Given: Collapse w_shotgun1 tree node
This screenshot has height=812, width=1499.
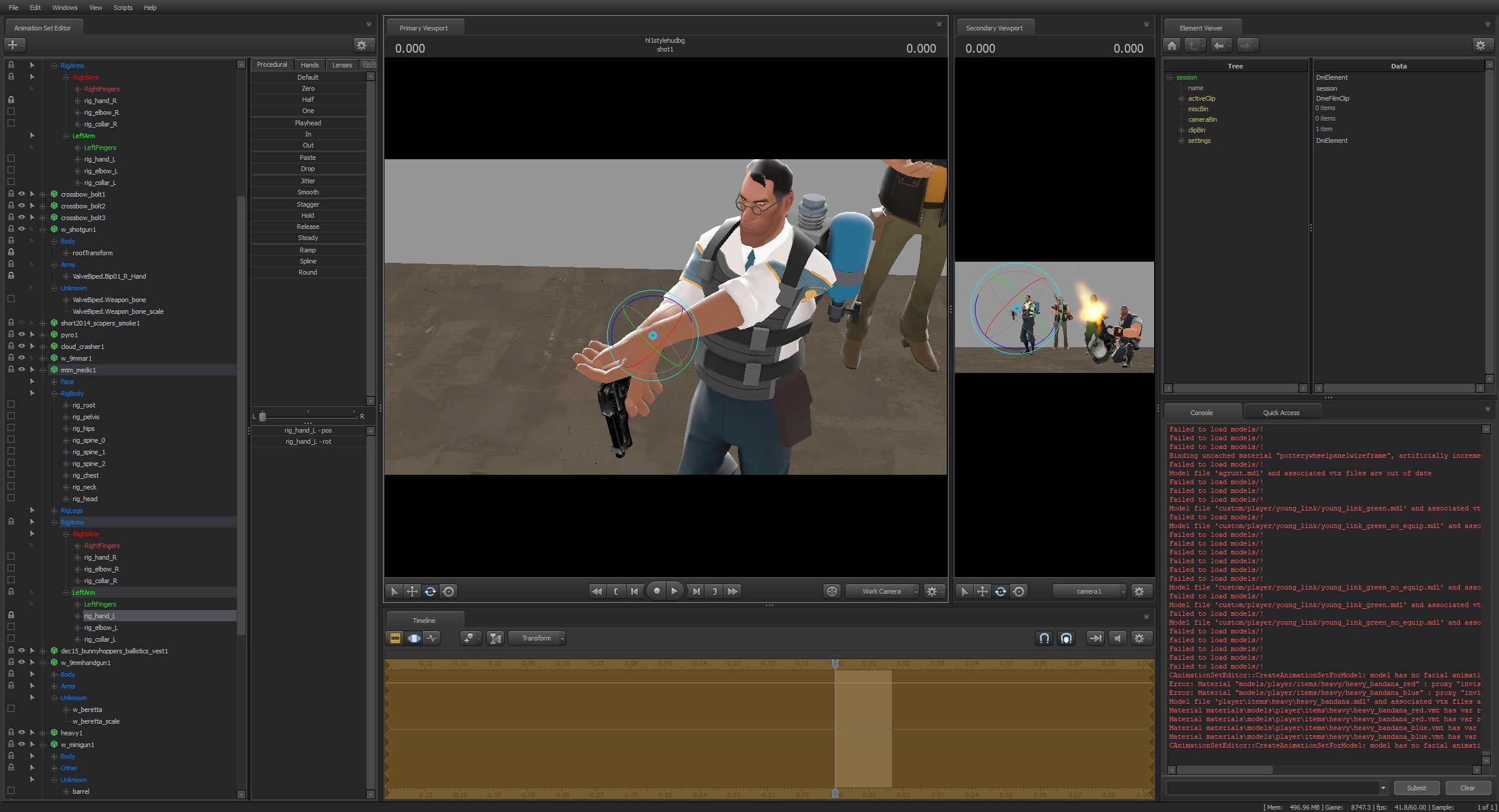Looking at the screenshot, I should coord(42,229).
